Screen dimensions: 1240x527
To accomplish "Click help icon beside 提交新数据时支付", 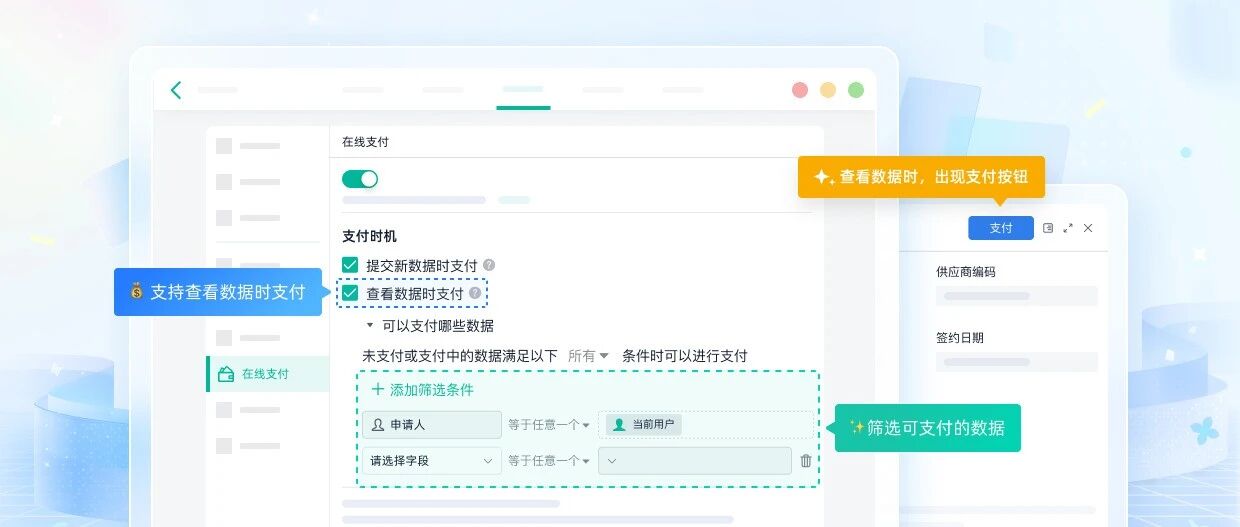I will point(489,265).
